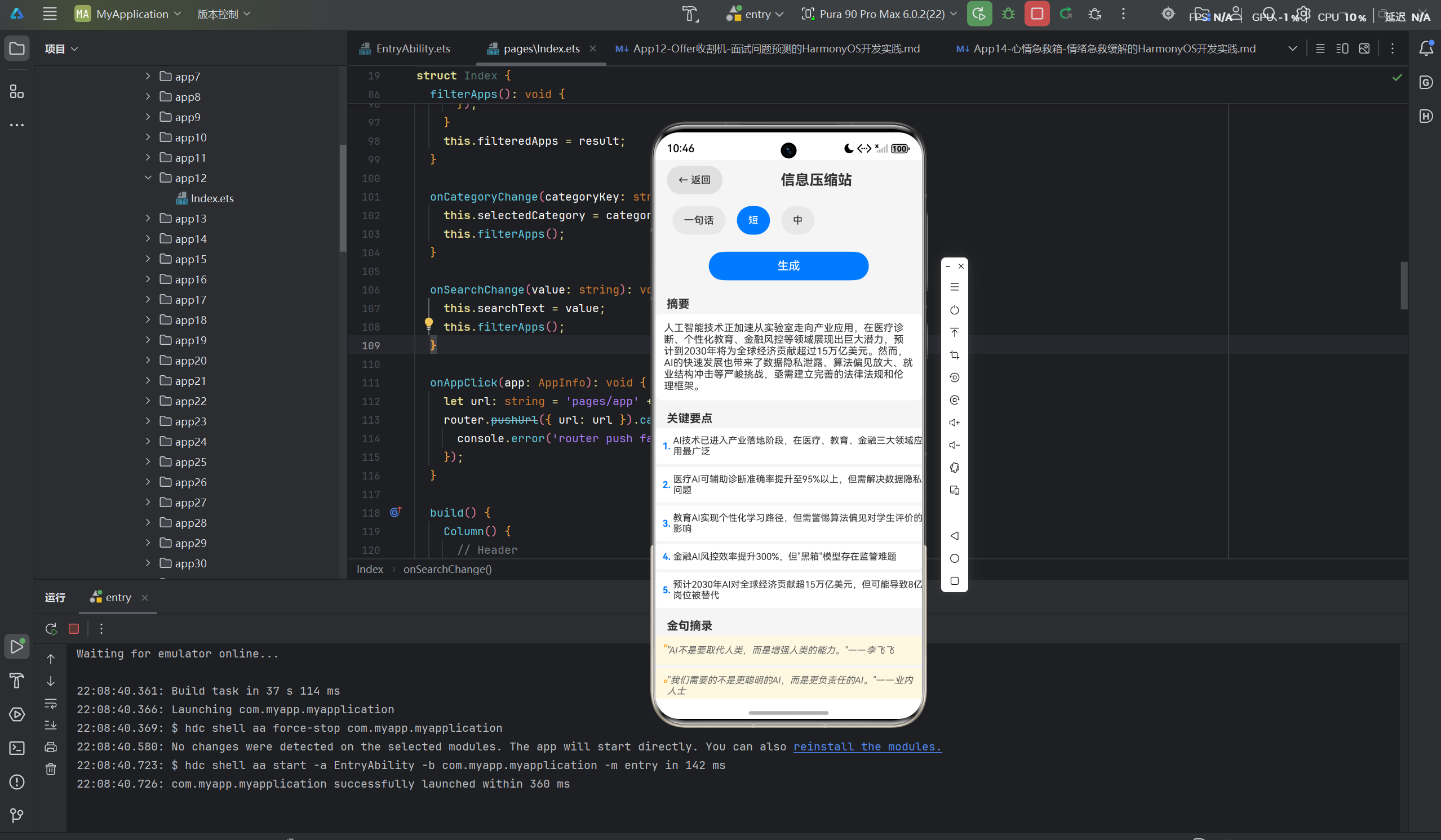Rotate the emulator screen
This screenshot has width=1441, height=840.
(955, 468)
